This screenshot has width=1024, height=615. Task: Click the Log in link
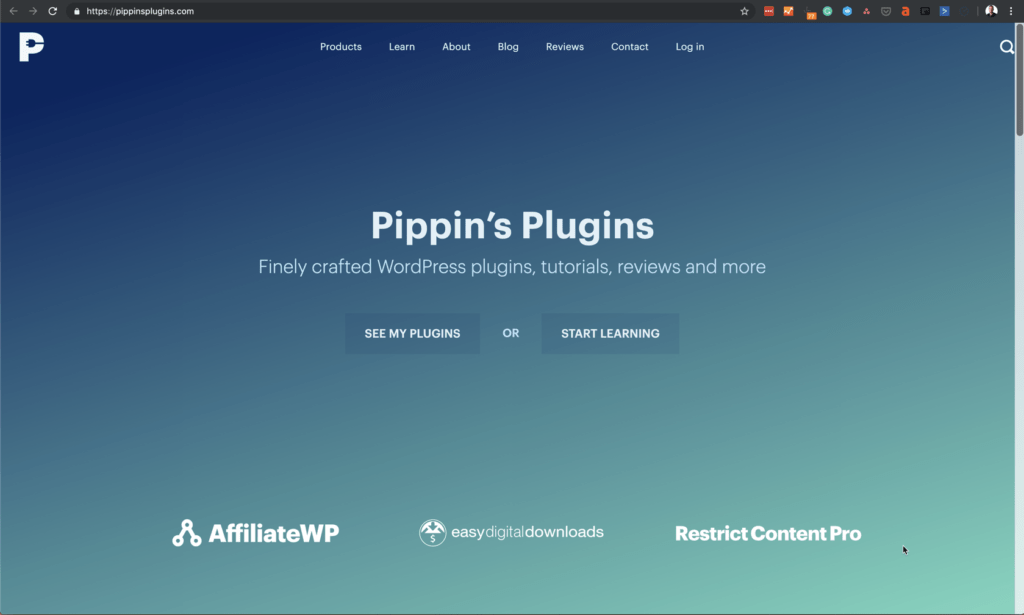coord(690,47)
